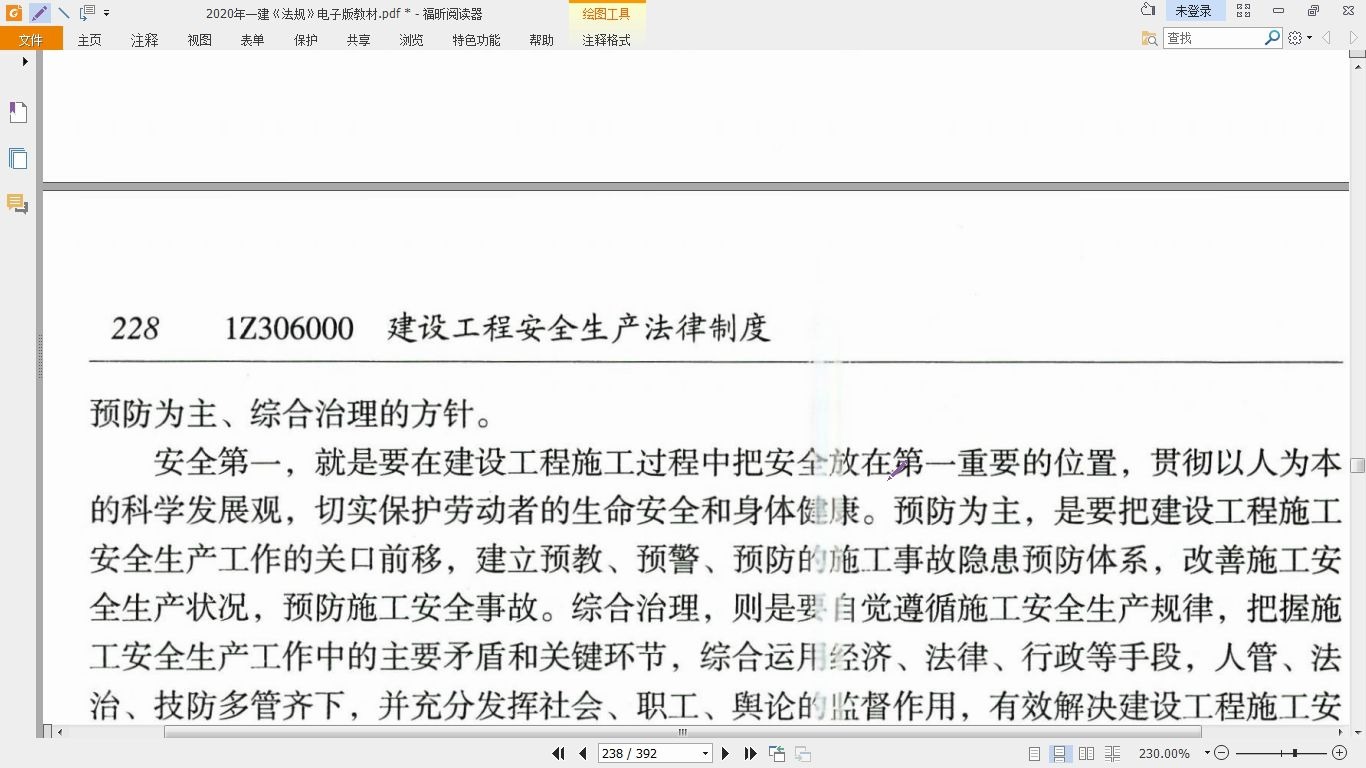Switch to the 注释 ribbon tab
This screenshot has height=768, width=1366.
tap(143, 40)
